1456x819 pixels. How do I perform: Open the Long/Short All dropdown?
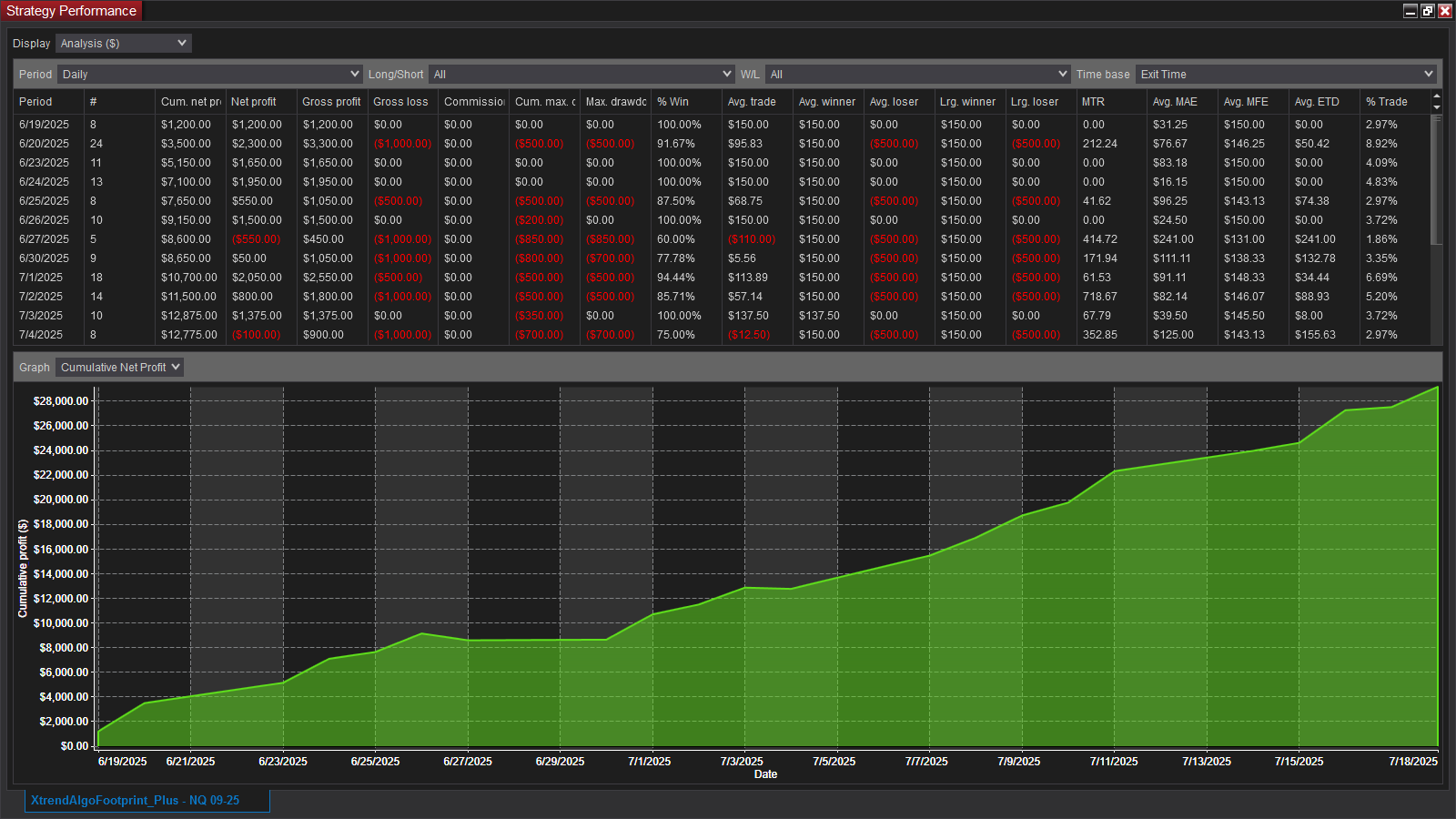(x=581, y=74)
